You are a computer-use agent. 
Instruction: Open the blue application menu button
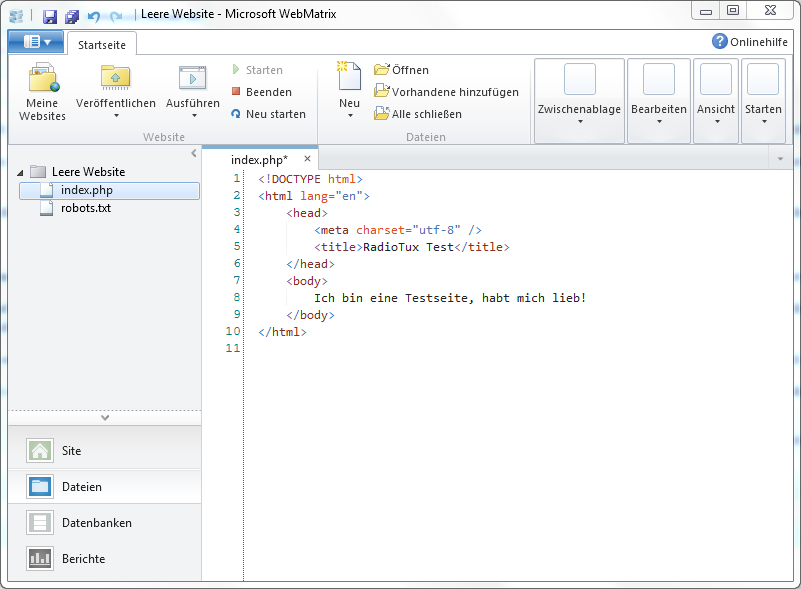point(36,42)
